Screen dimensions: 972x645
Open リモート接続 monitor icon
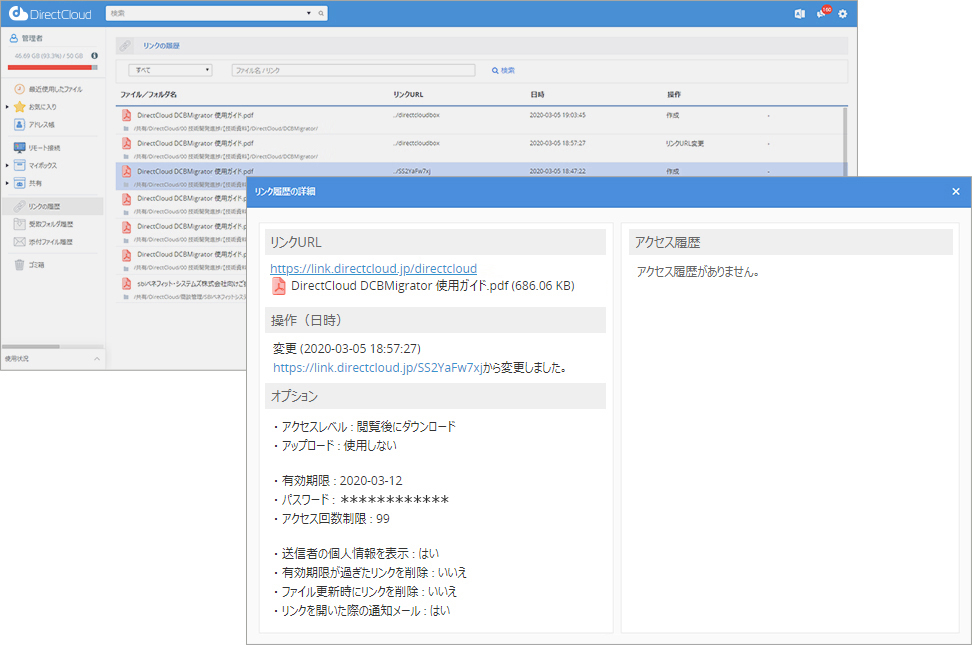tap(19, 148)
